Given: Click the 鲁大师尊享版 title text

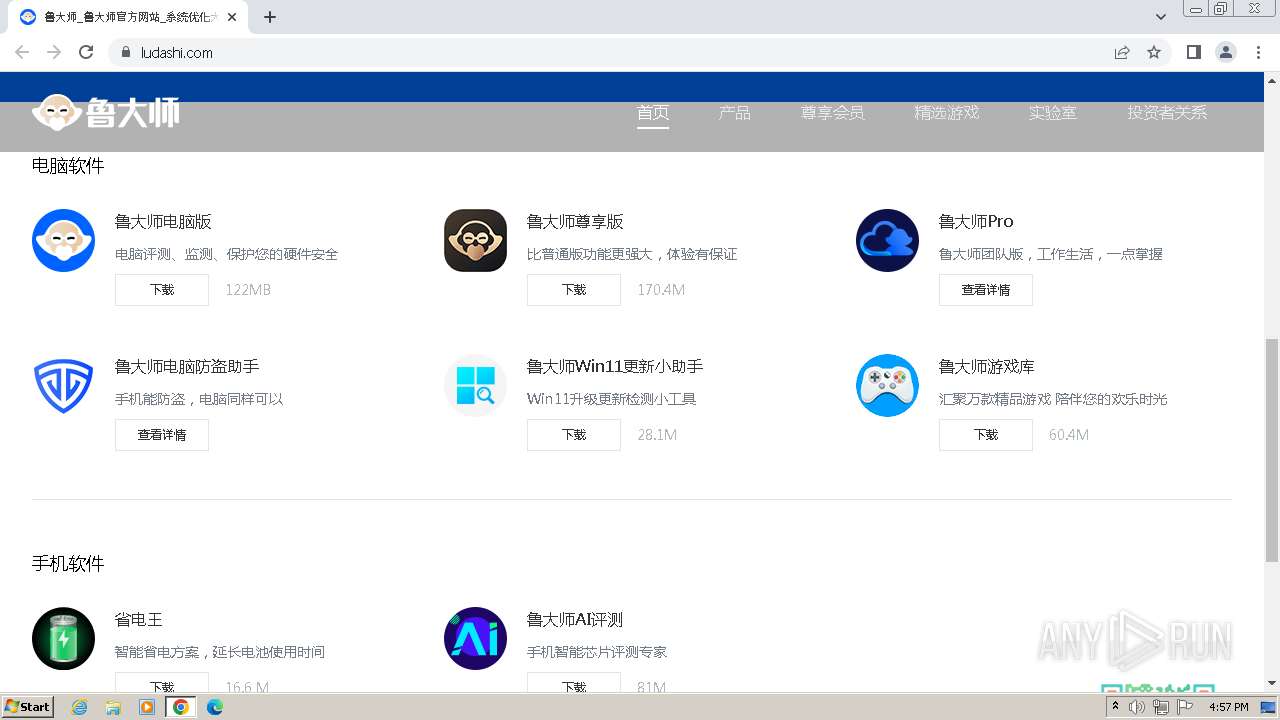Looking at the screenshot, I should pos(575,222).
